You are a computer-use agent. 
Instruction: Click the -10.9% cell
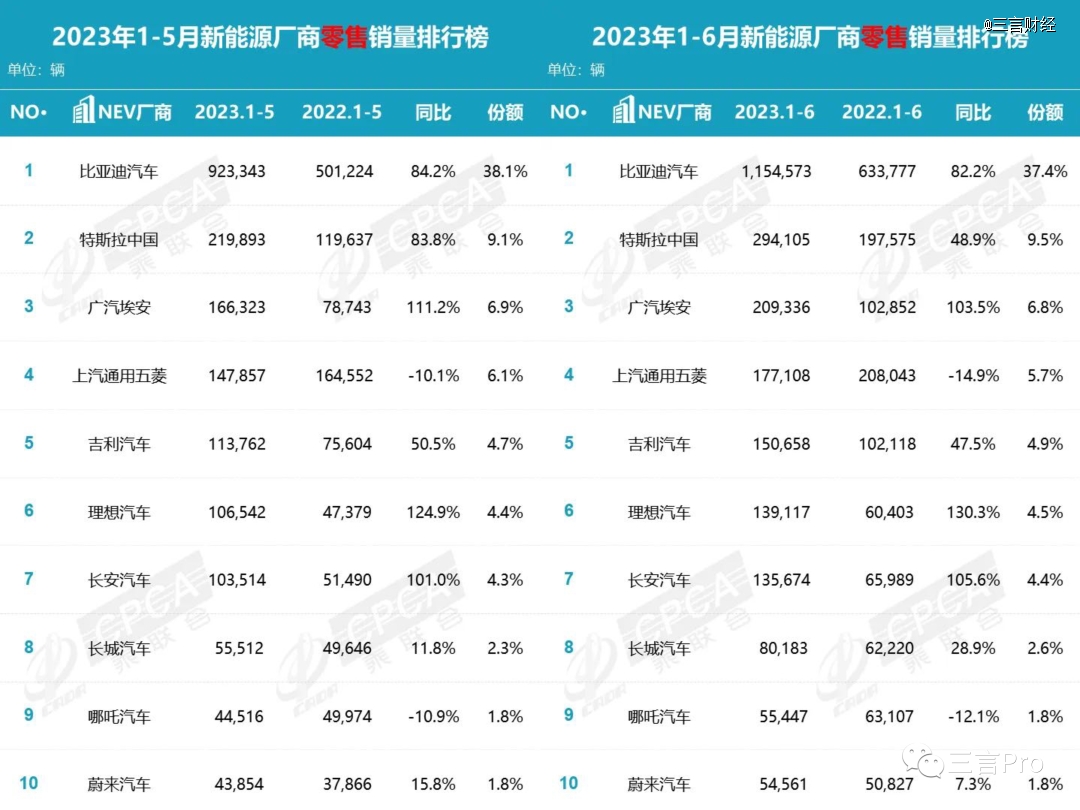point(433,717)
